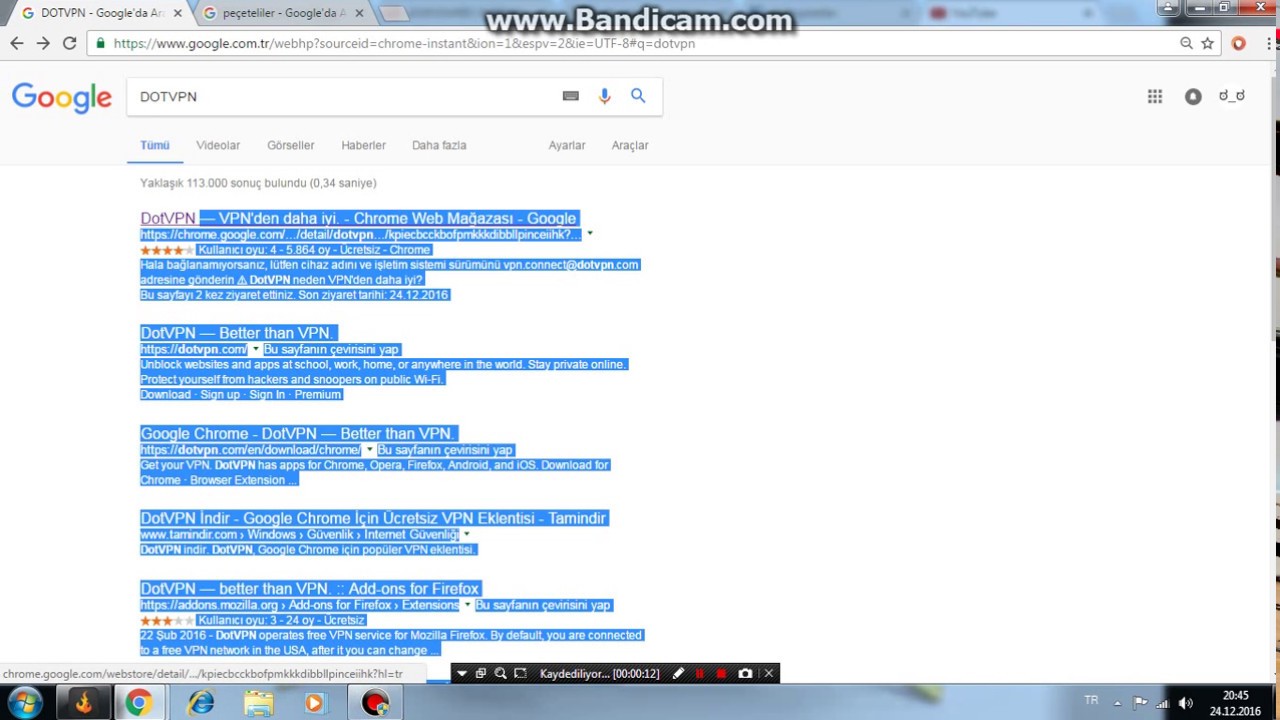This screenshot has width=1280, height=720.
Task: Stop the Bandicam recording
Action: pyautogui.click(x=721, y=673)
